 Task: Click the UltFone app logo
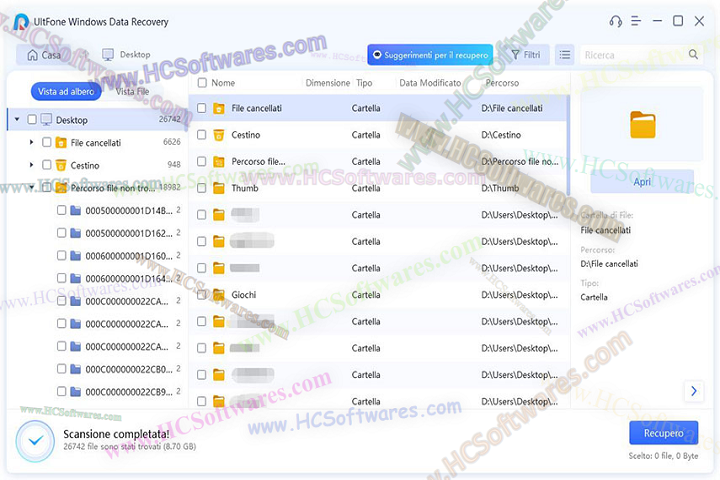click(x=21, y=22)
